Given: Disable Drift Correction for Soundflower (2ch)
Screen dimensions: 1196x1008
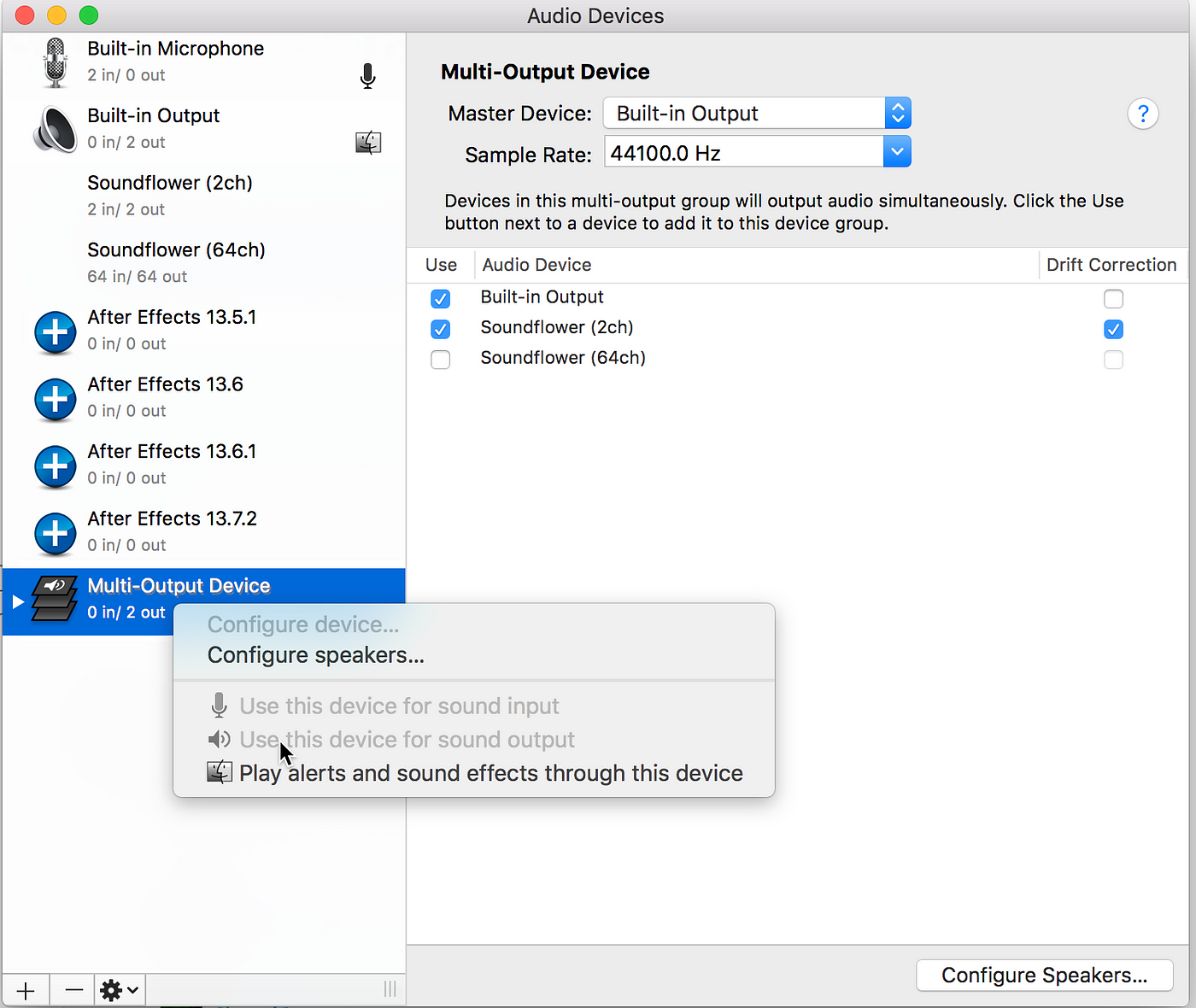Looking at the screenshot, I should tap(1113, 329).
